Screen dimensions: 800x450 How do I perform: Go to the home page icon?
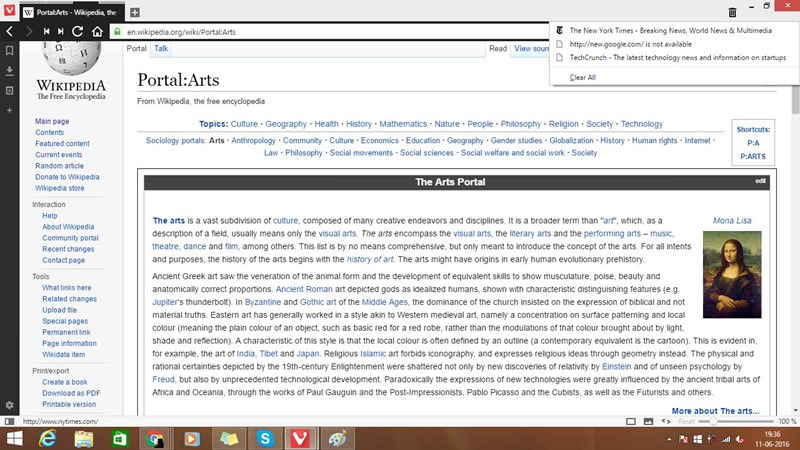97,32
